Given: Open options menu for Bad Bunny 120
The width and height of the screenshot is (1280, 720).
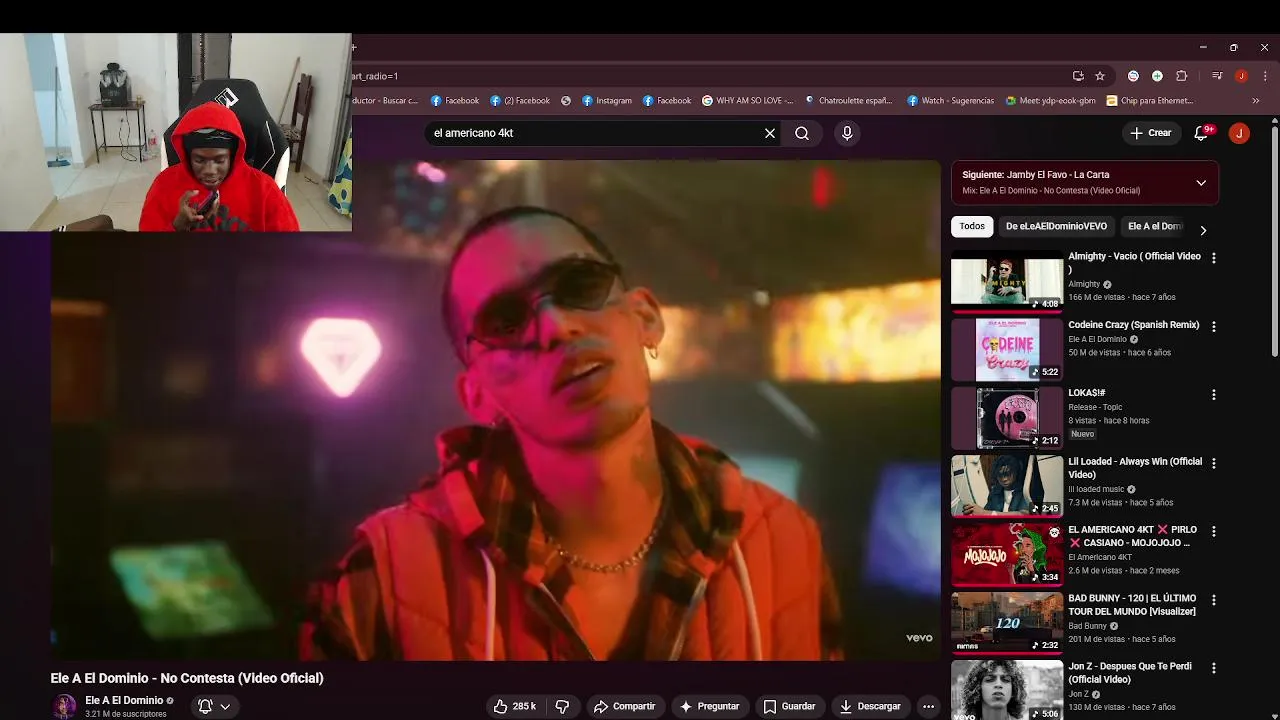Looking at the screenshot, I should [x=1214, y=600].
